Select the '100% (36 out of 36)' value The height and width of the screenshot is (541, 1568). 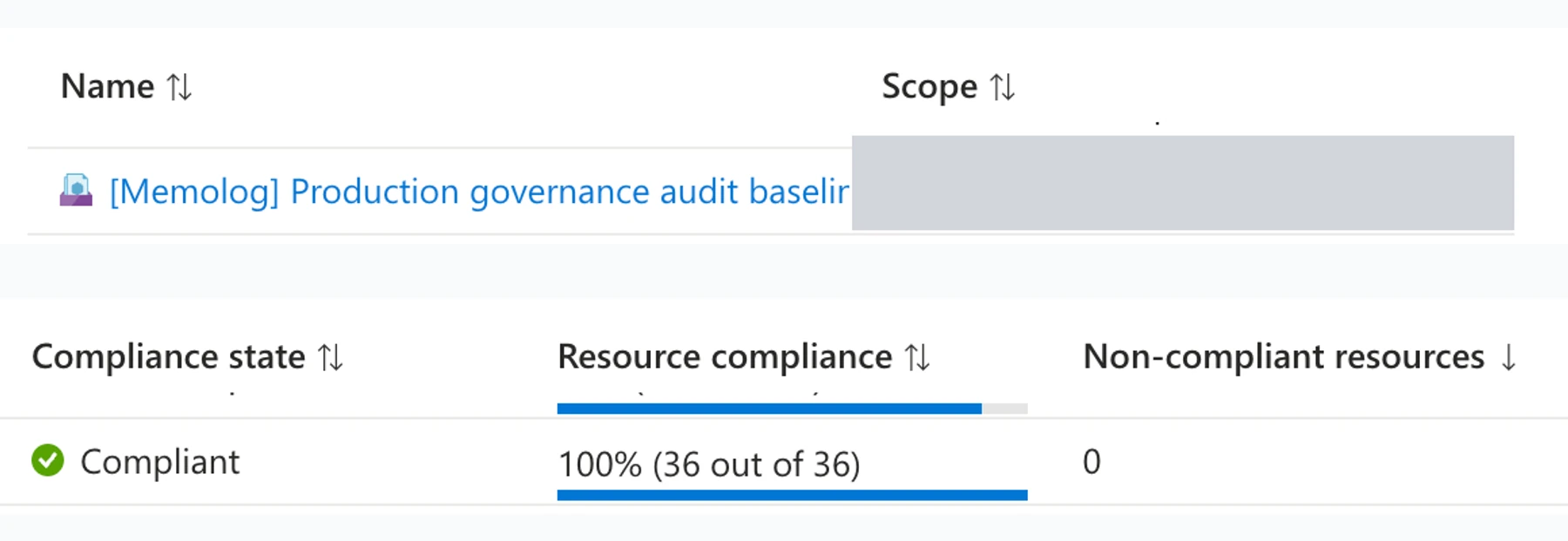709,464
